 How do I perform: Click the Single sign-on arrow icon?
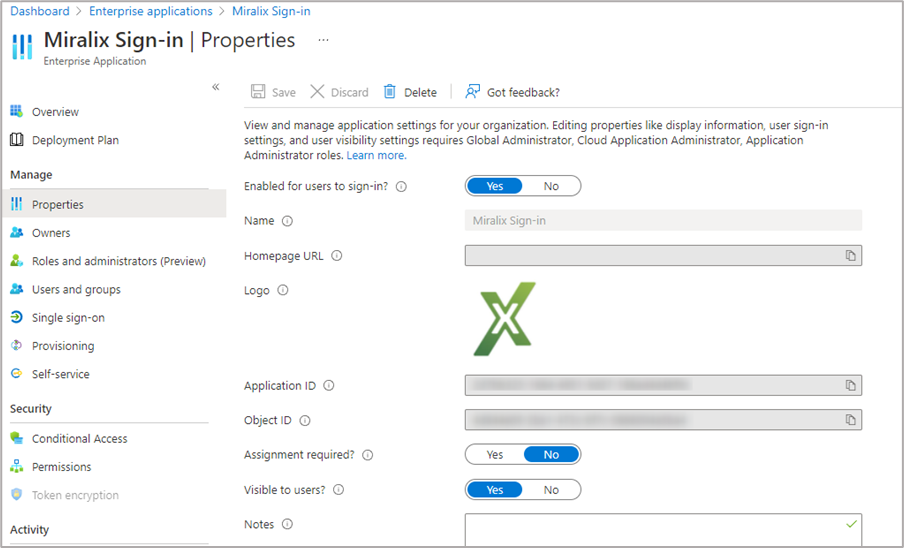pyautogui.click(x=17, y=317)
